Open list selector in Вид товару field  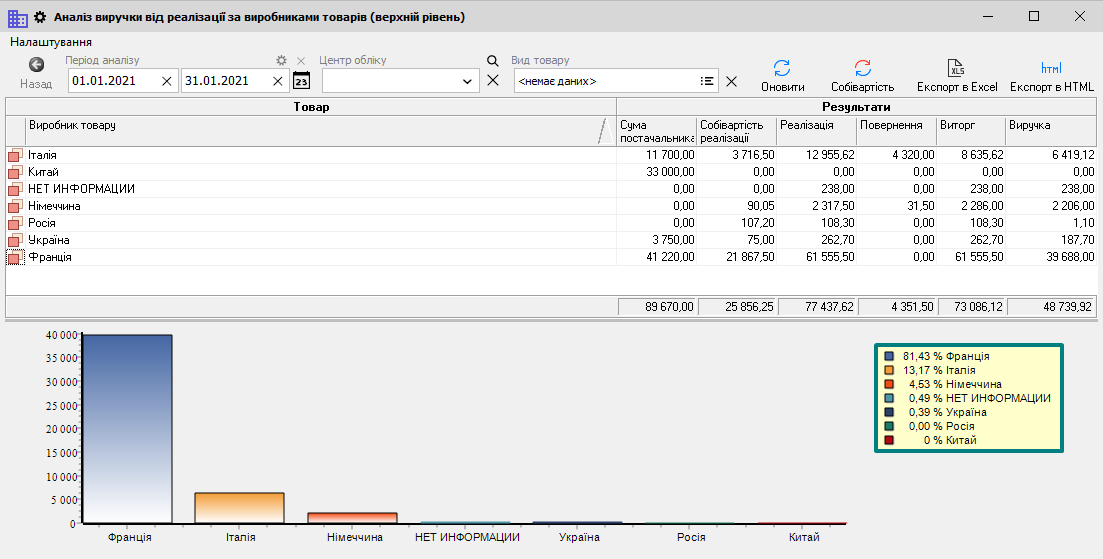click(707, 81)
